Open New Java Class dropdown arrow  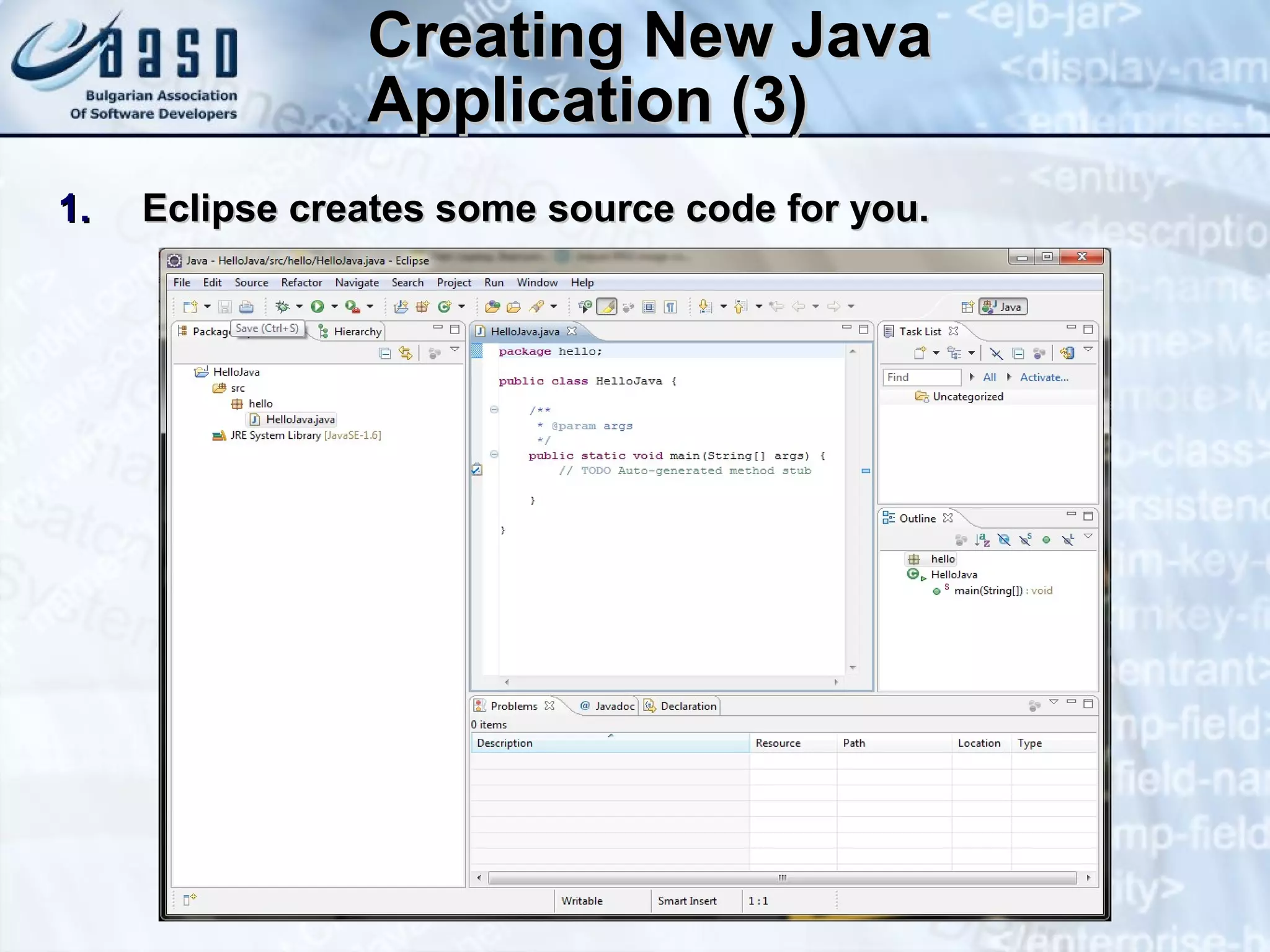point(461,306)
